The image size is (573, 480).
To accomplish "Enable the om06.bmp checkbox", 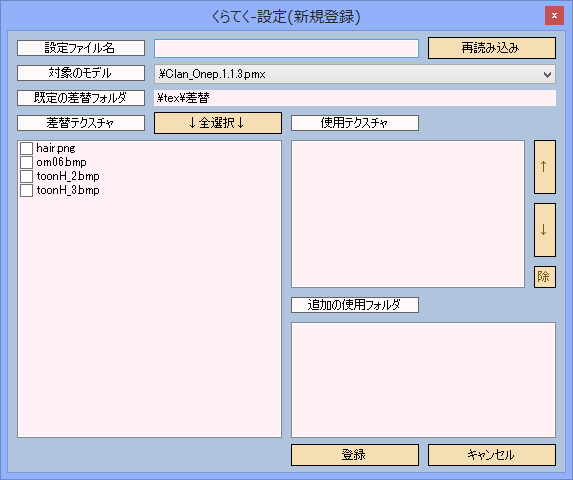I will tap(26, 162).
